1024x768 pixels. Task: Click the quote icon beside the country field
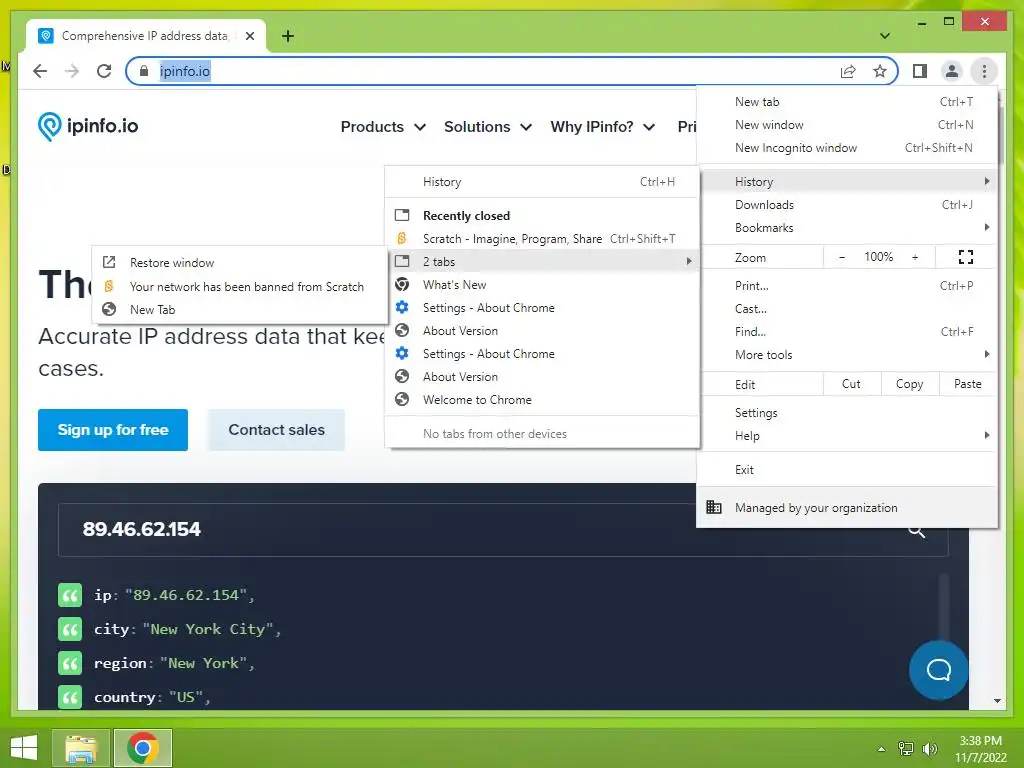pyautogui.click(x=70, y=697)
